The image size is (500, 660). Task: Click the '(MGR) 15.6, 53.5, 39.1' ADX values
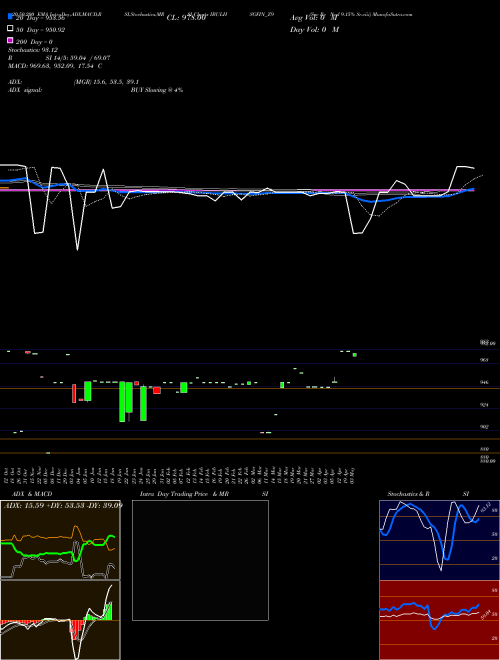click(106, 82)
